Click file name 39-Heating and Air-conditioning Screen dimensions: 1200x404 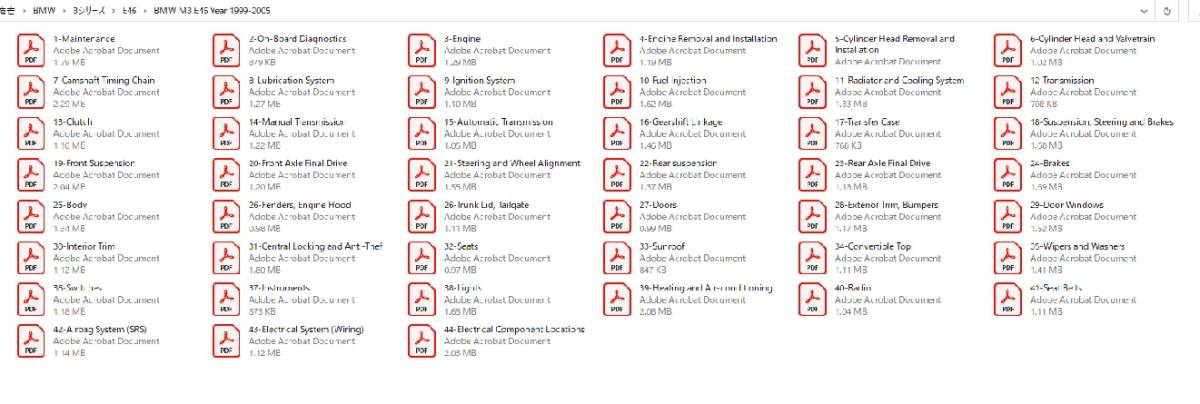706,288
